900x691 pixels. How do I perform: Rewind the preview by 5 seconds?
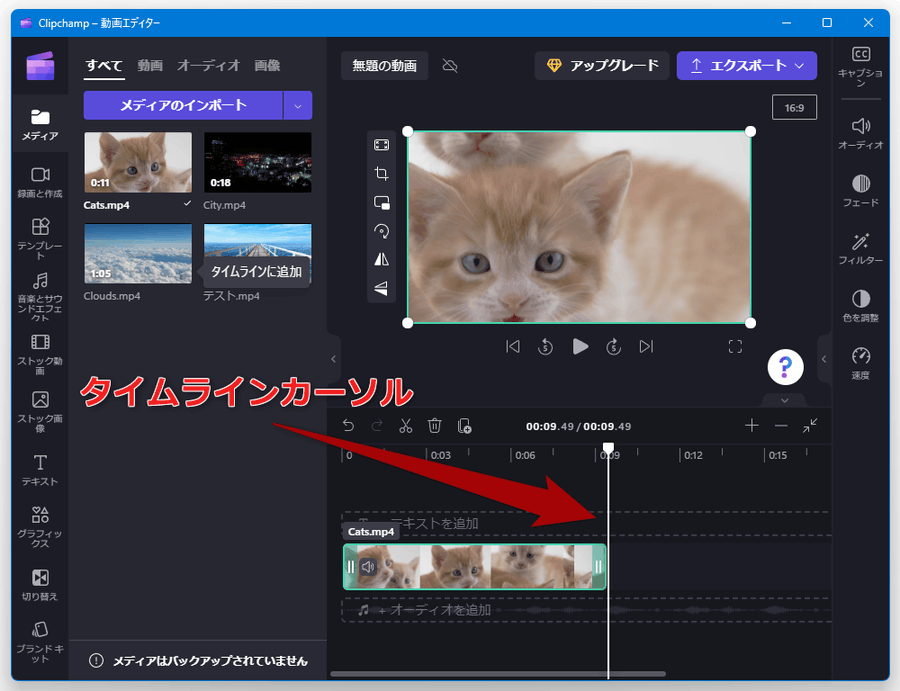tap(545, 347)
